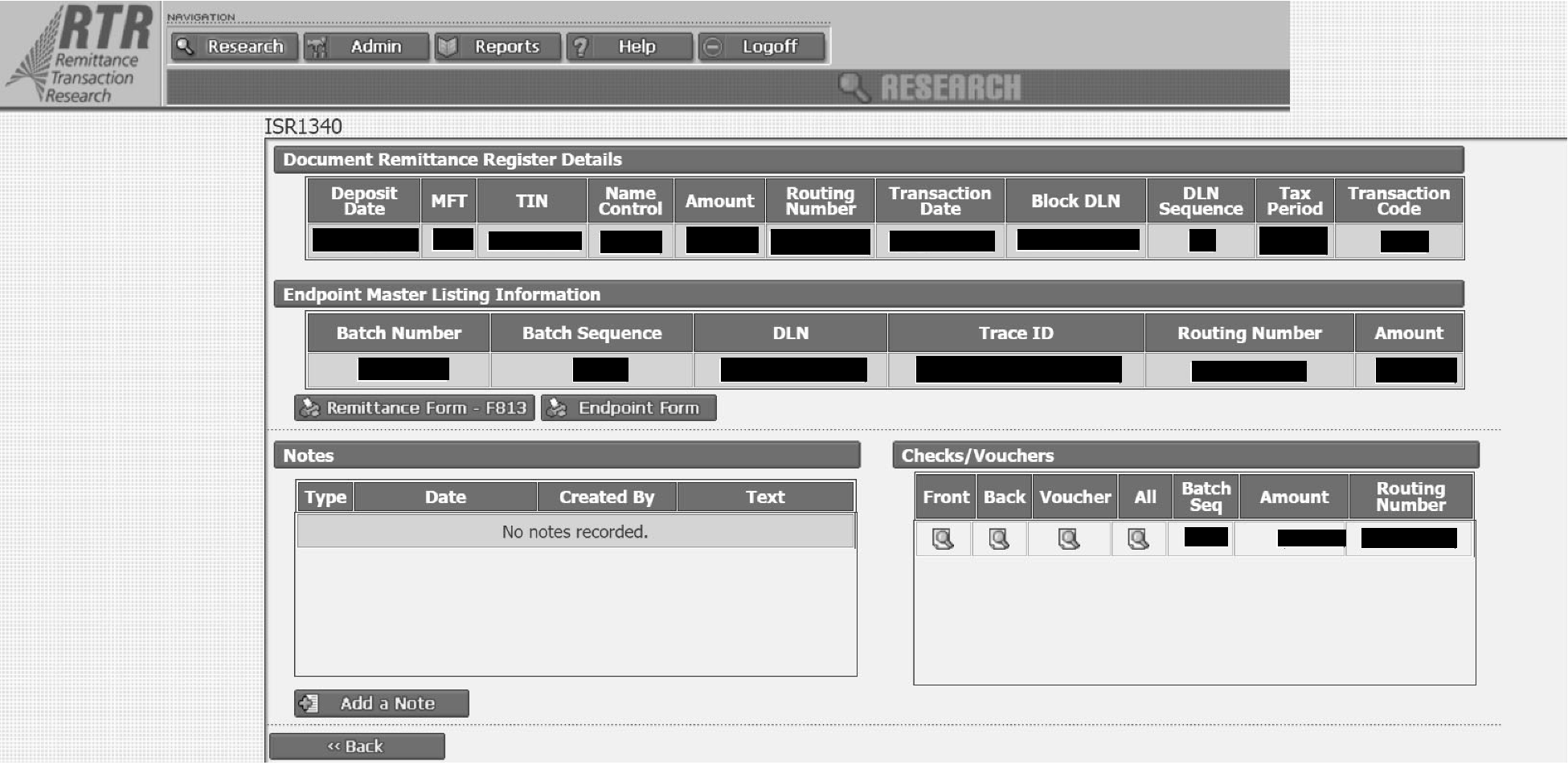Viewport: 1568px width, 765px height.
Task: Click the magnifier icon on Research nav
Action: coord(186,47)
